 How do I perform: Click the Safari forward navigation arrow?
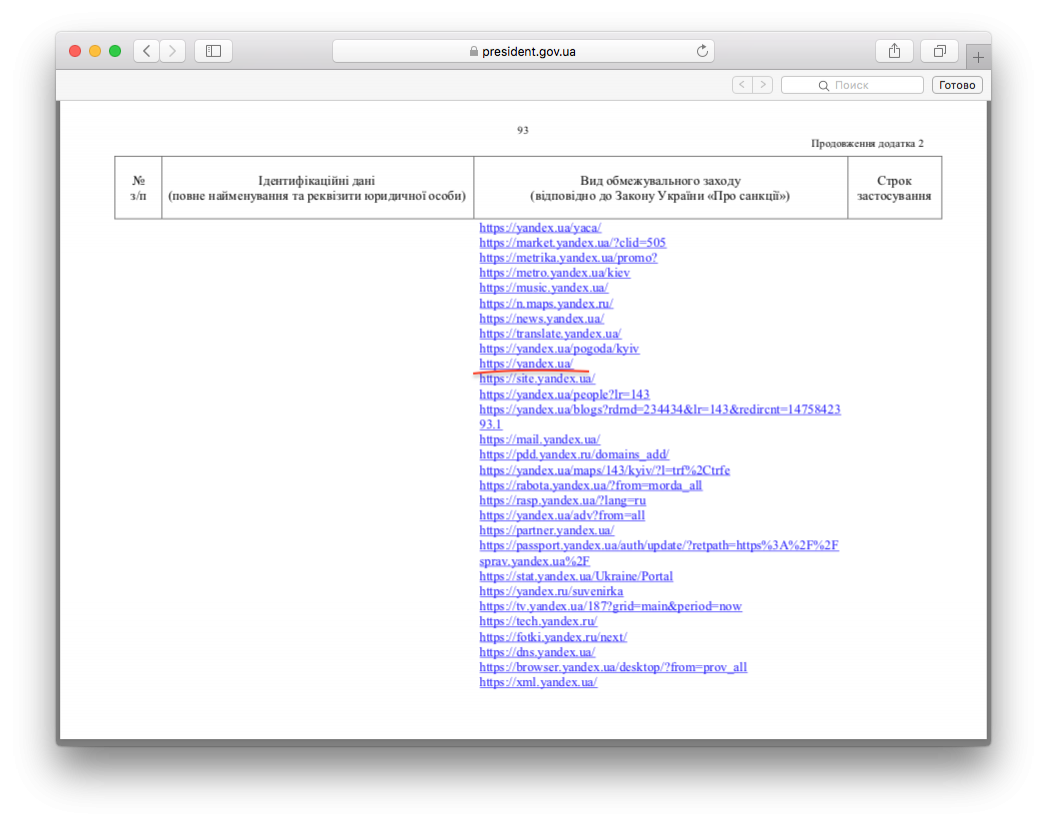click(x=172, y=51)
